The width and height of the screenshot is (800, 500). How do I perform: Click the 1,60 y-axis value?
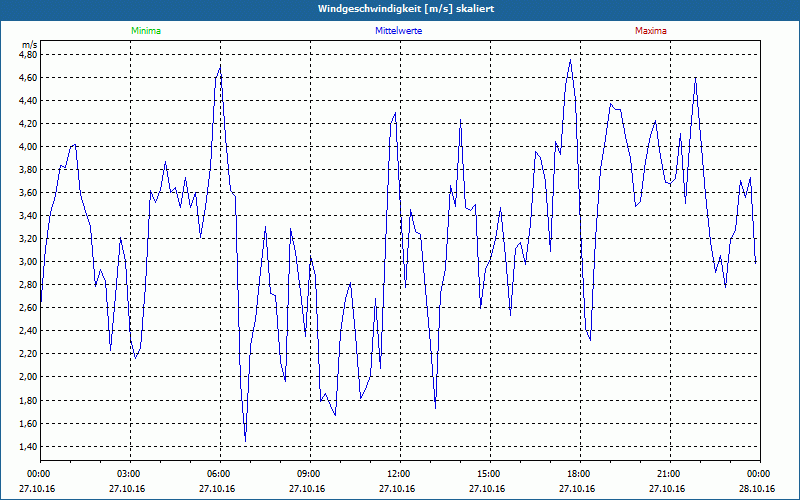point(29,423)
